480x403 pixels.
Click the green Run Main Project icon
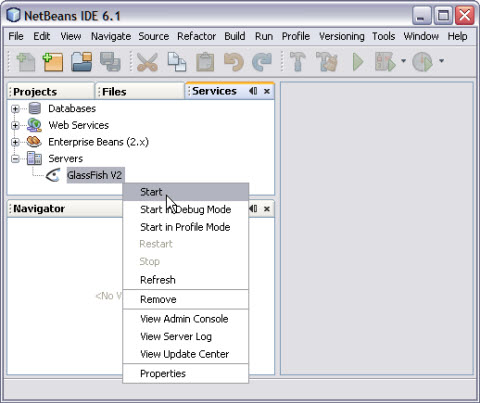[x=358, y=62]
